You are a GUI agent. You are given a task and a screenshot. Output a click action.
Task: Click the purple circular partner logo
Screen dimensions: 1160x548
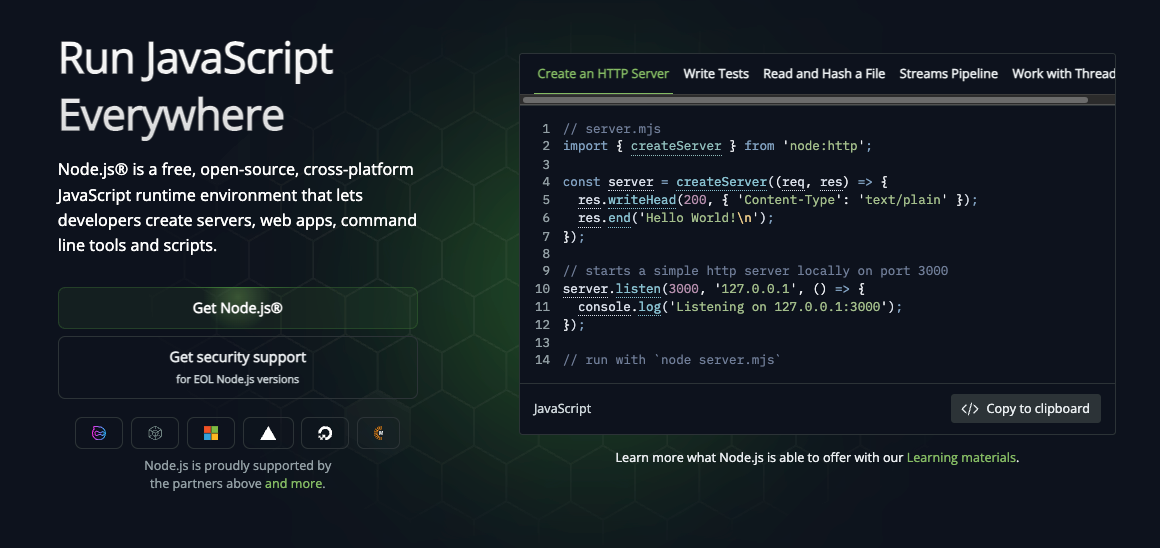[99, 433]
